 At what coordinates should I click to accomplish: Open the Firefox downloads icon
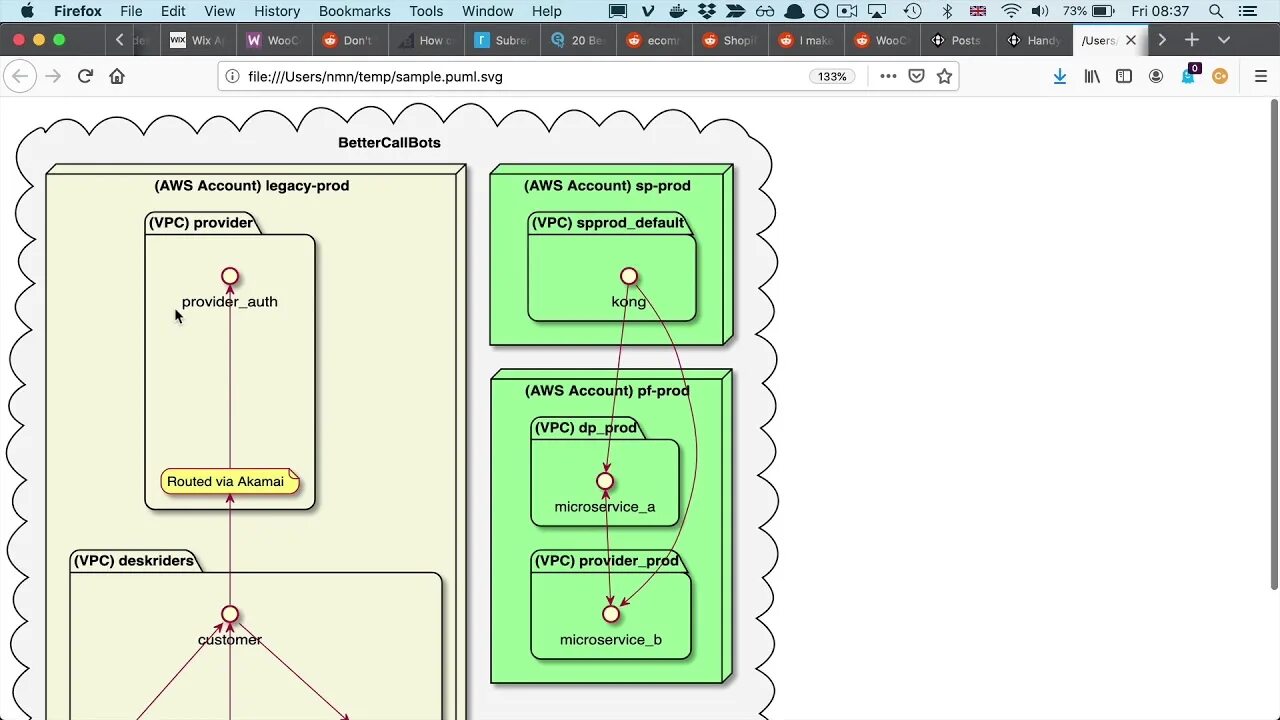(1060, 76)
